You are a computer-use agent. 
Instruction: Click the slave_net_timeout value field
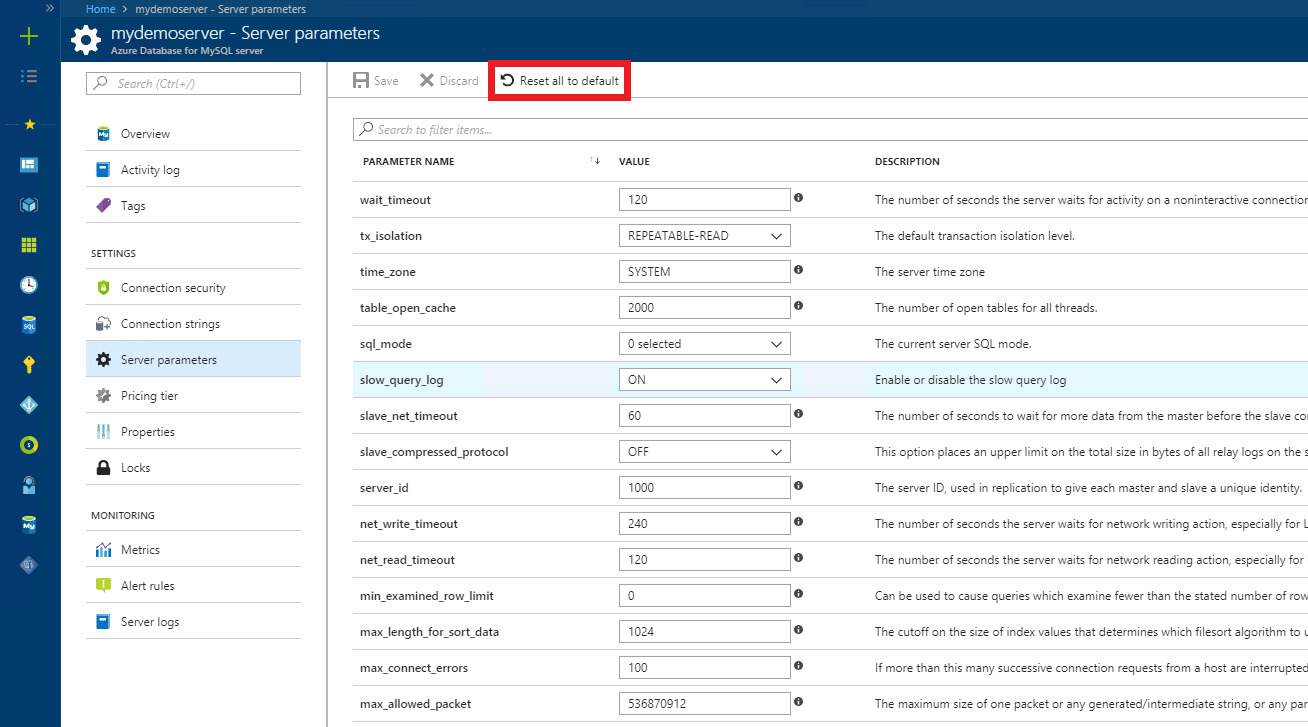click(705, 416)
